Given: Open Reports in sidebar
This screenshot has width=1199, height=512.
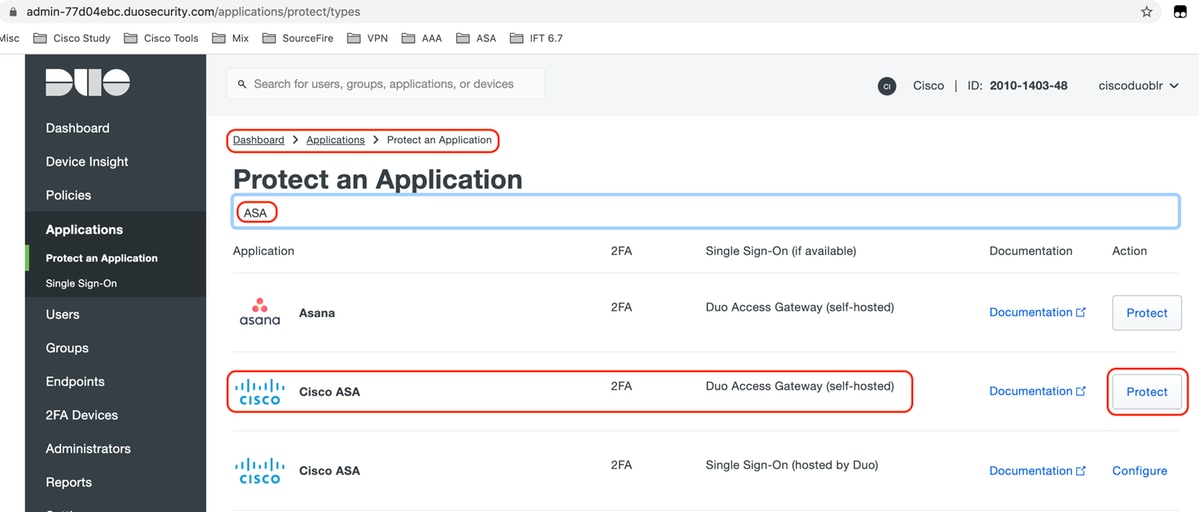Looking at the screenshot, I should [x=69, y=483].
